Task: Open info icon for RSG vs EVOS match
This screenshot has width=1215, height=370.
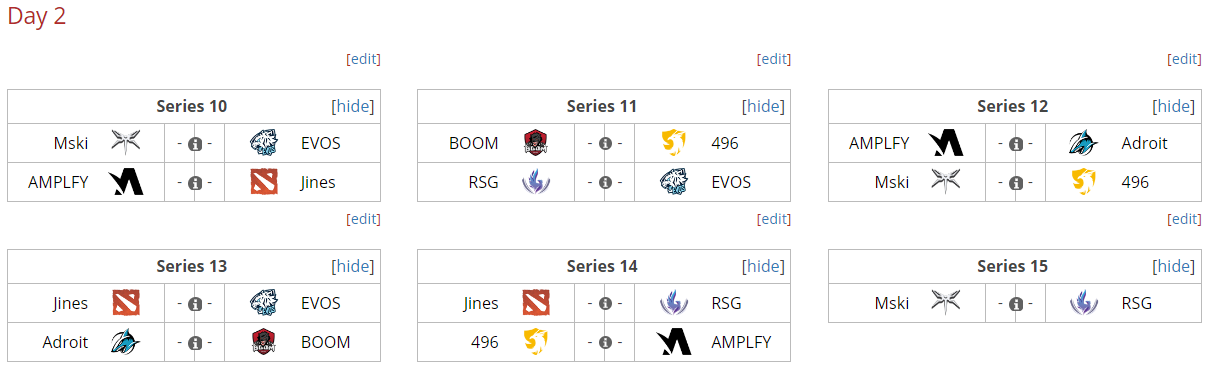Action: pos(605,184)
